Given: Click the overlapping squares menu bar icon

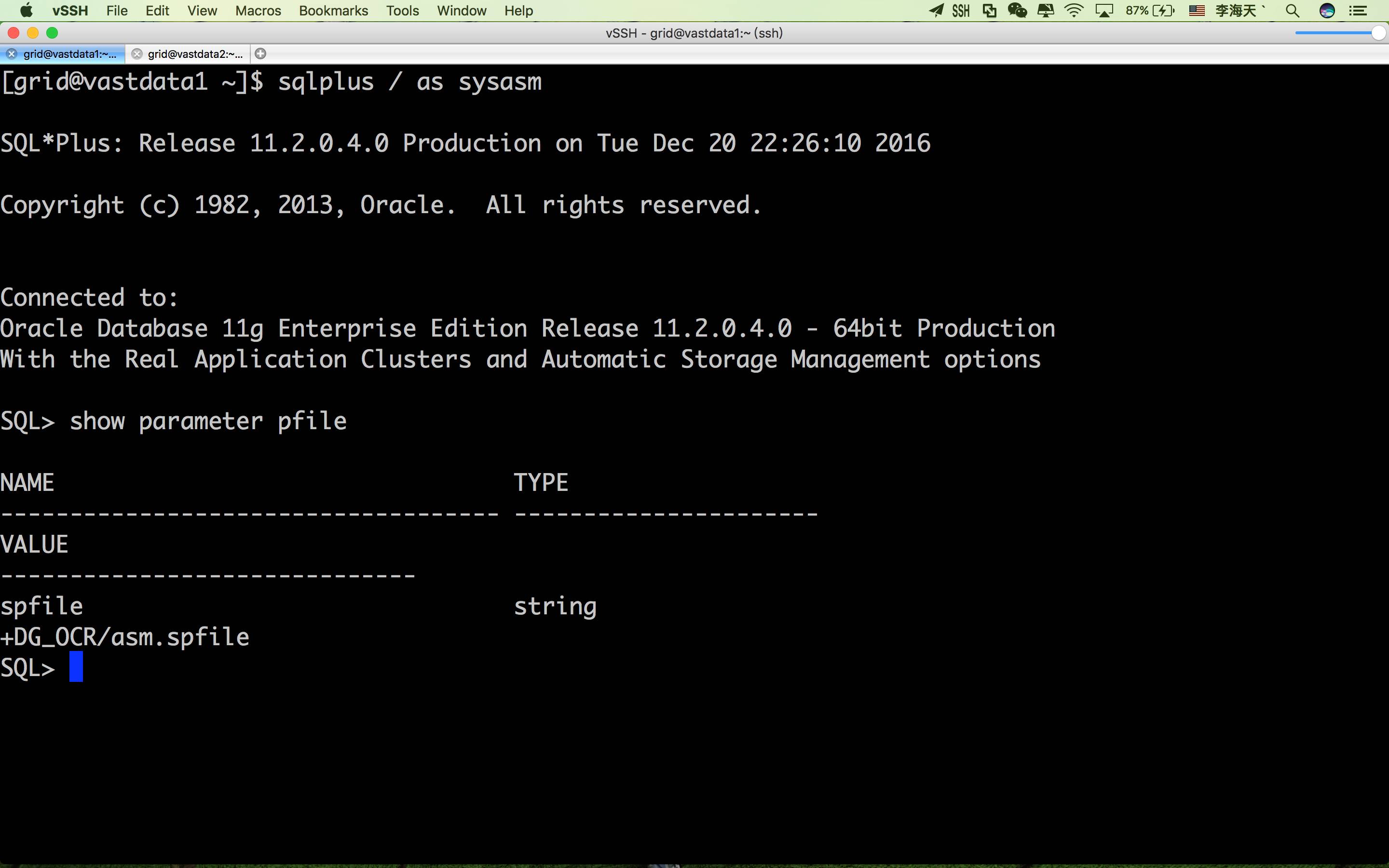Looking at the screenshot, I should 990,10.
